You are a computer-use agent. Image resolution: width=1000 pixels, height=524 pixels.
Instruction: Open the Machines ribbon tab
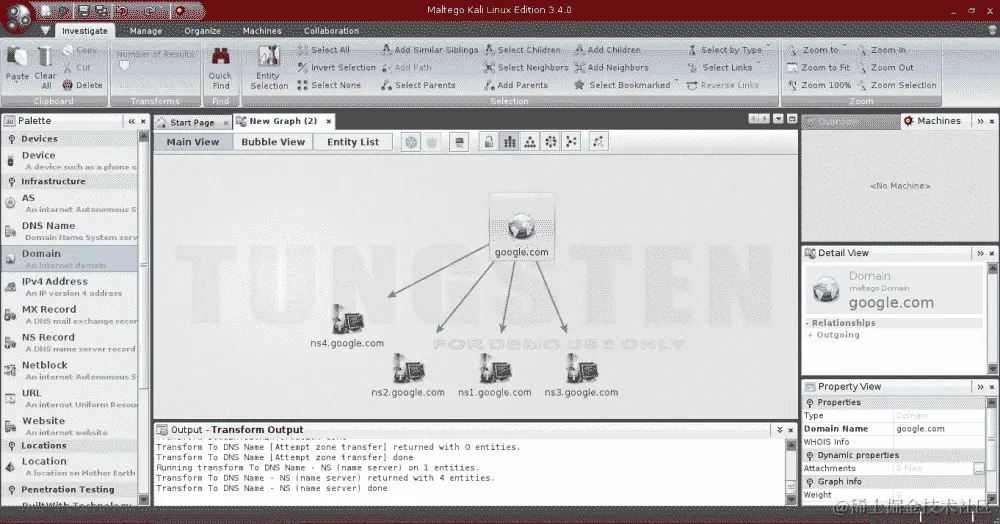click(261, 31)
